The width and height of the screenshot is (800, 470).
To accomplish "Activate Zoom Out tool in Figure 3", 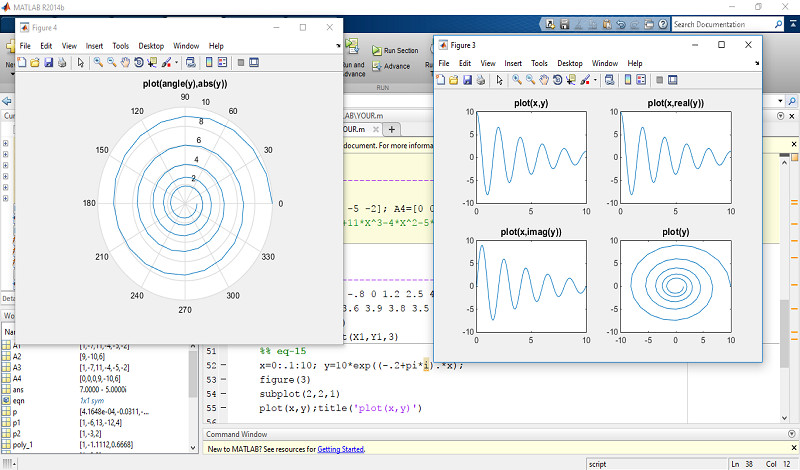I will click(531, 80).
